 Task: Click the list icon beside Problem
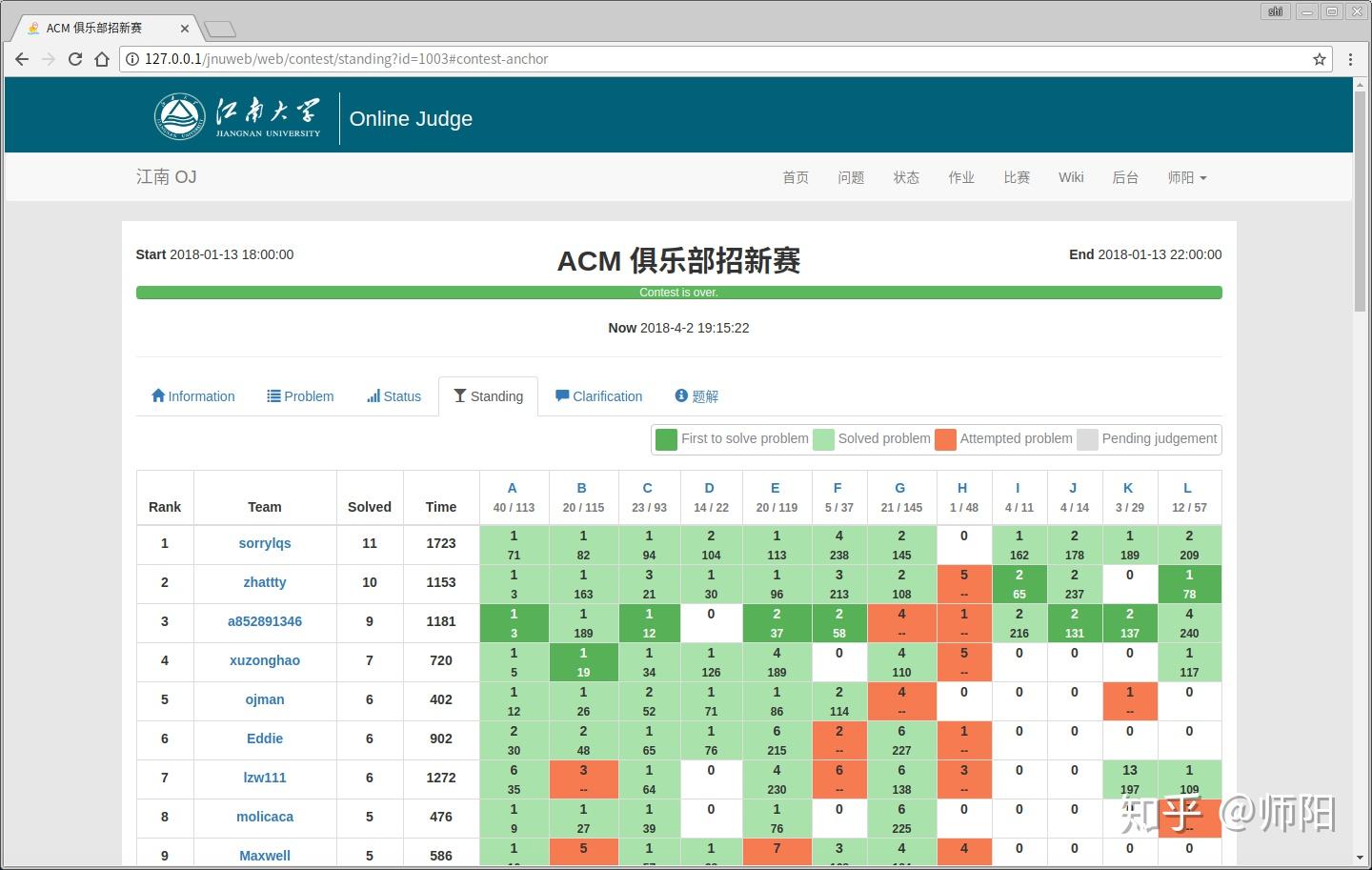pyautogui.click(x=272, y=395)
